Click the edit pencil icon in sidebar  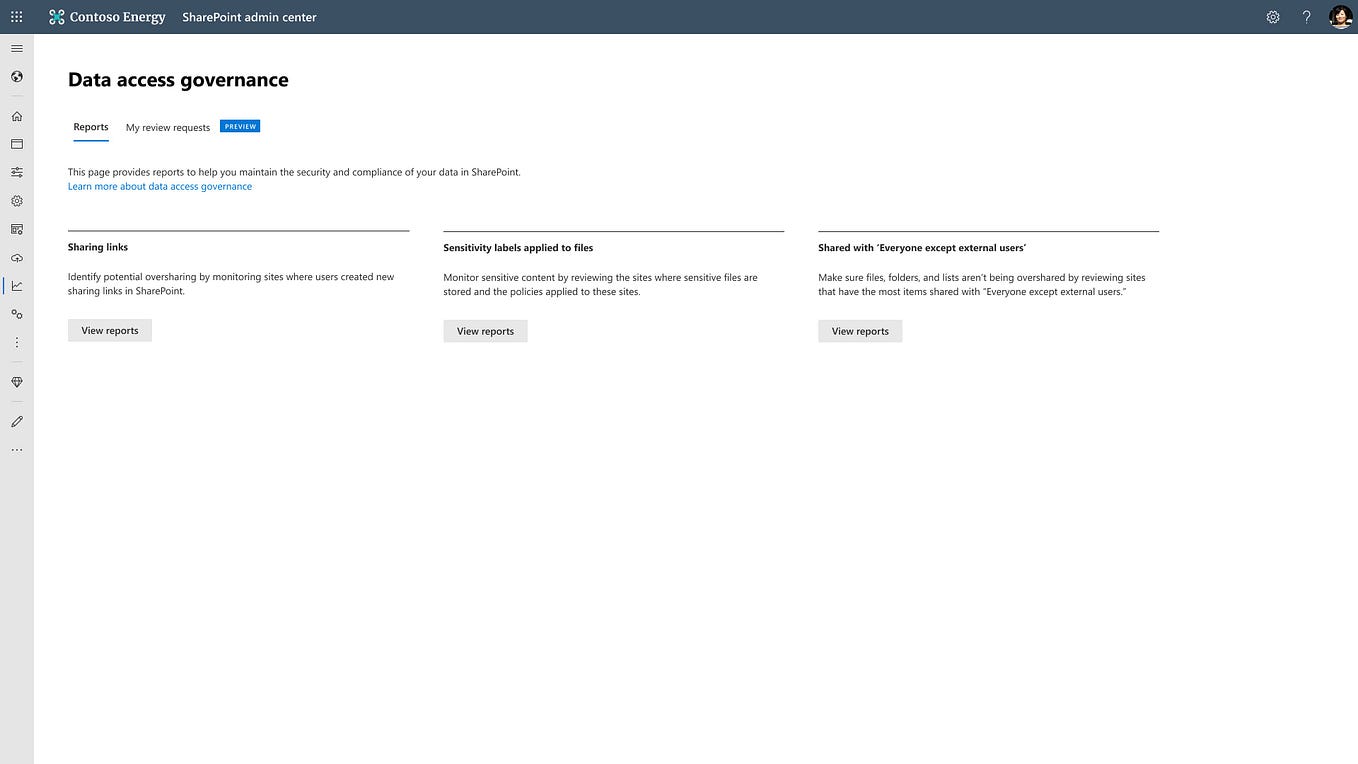pos(16,421)
